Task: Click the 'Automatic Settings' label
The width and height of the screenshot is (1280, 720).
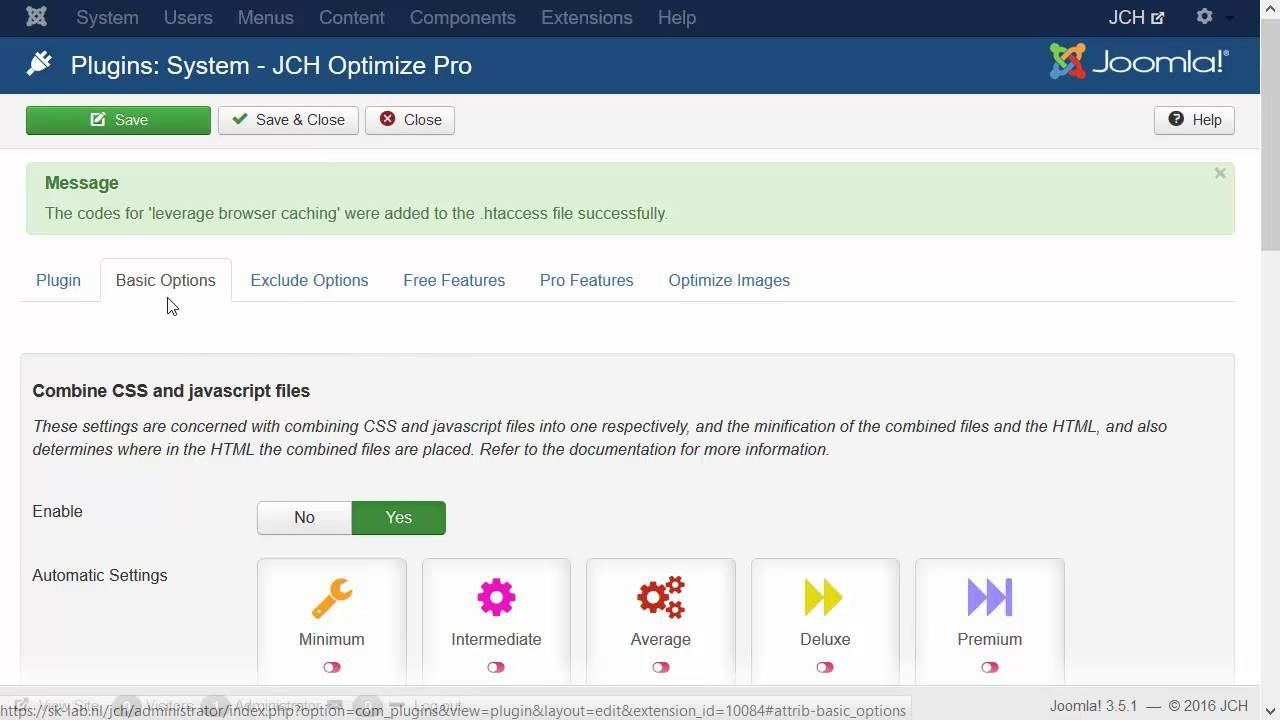Action: pyautogui.click(x=100, y=575)
